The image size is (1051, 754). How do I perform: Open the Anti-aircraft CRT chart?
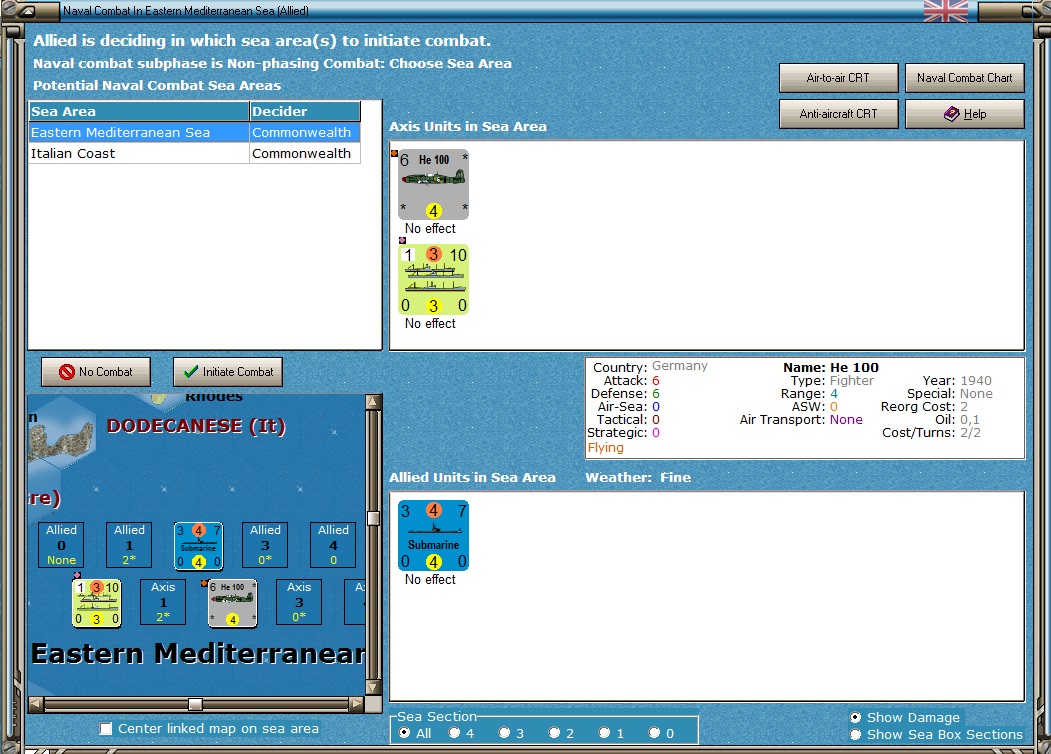pyautogui.click(x=839, y=114)
